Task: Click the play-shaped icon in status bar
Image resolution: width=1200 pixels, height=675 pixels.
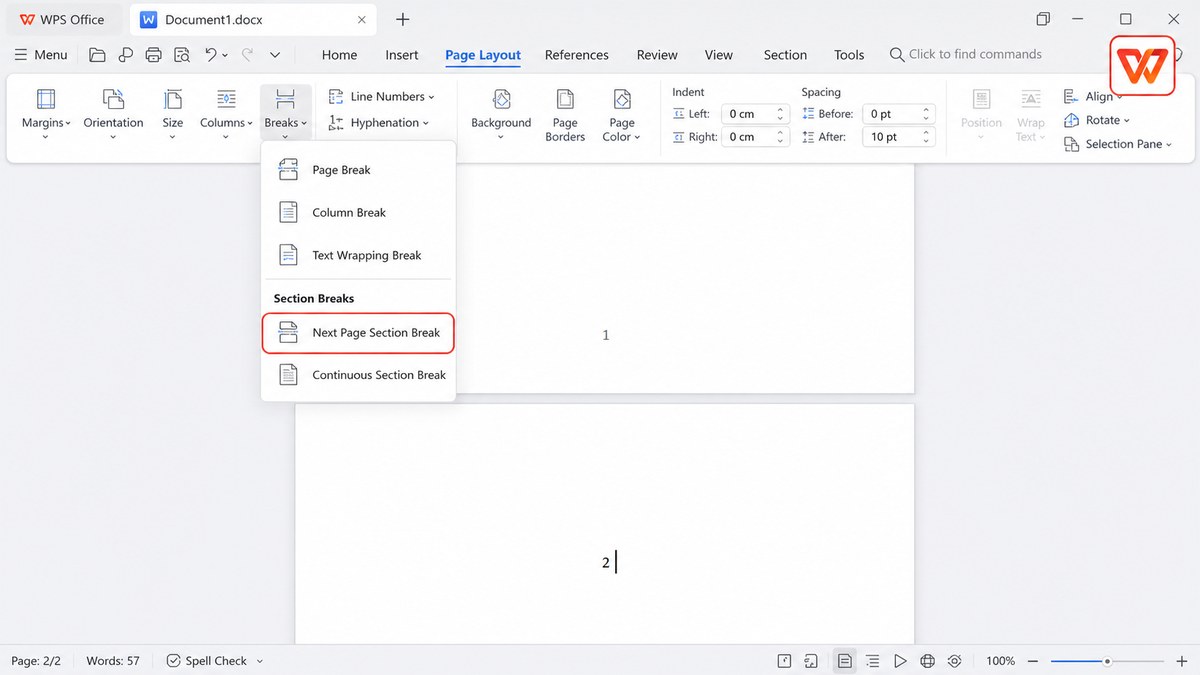Action: coord(900,661)
